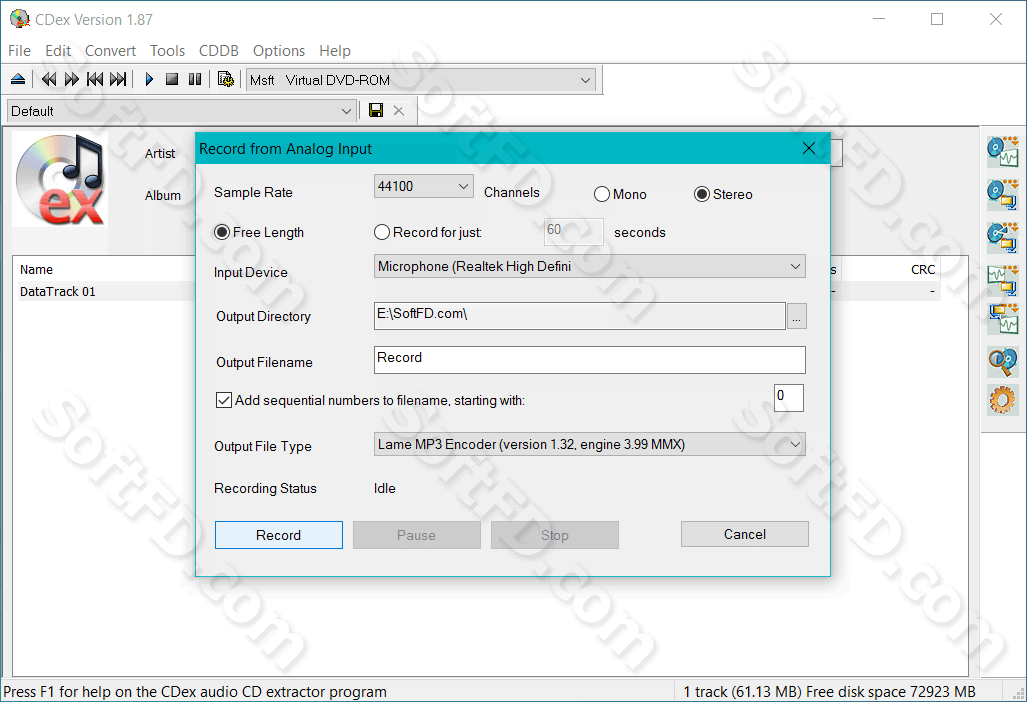
Task: Click the convert WAV to compressed audio icon
Action: tap(1003, 280)
